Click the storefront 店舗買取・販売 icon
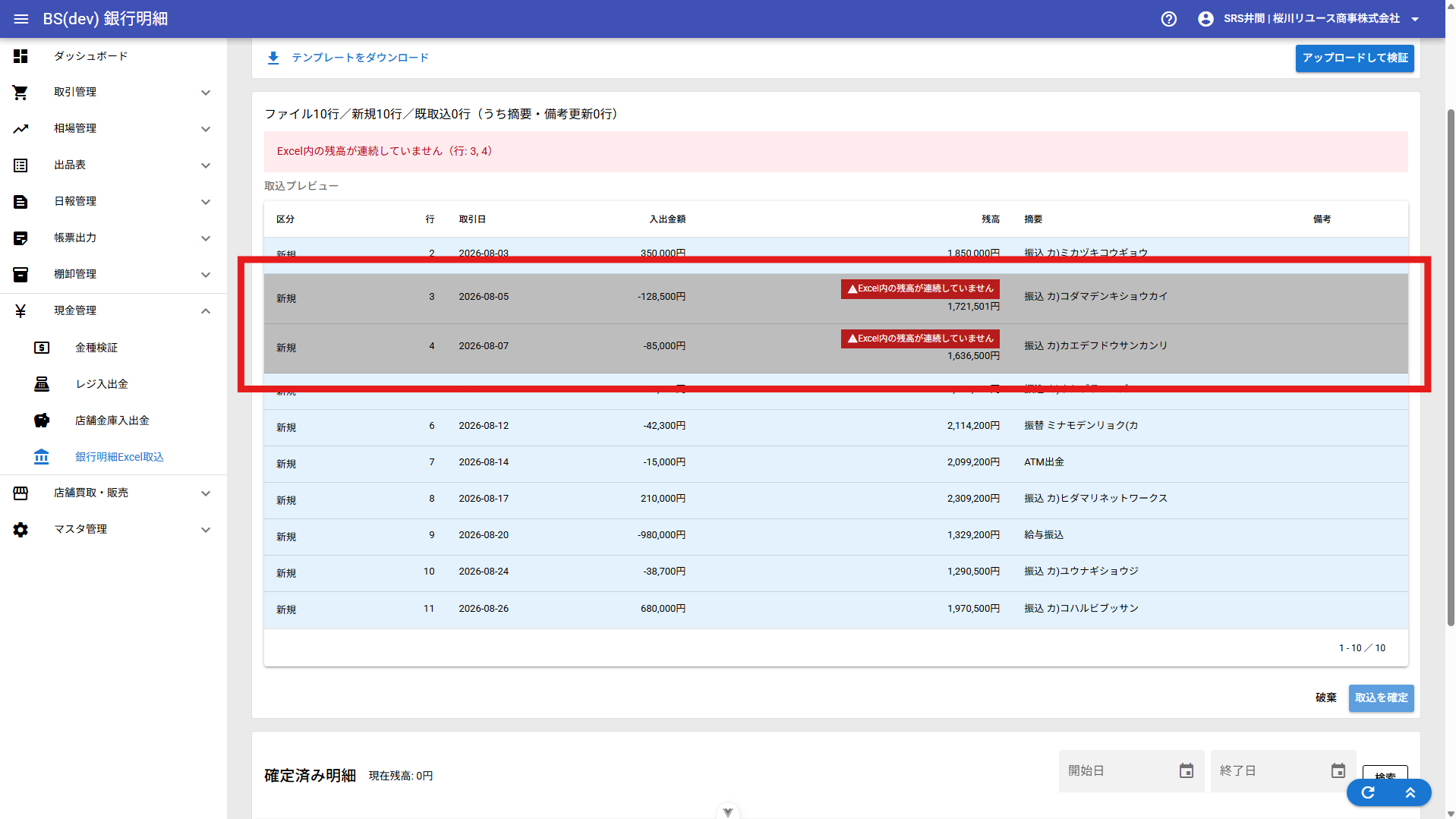Viewport: 1456px width, 819px height. (20, 493)
